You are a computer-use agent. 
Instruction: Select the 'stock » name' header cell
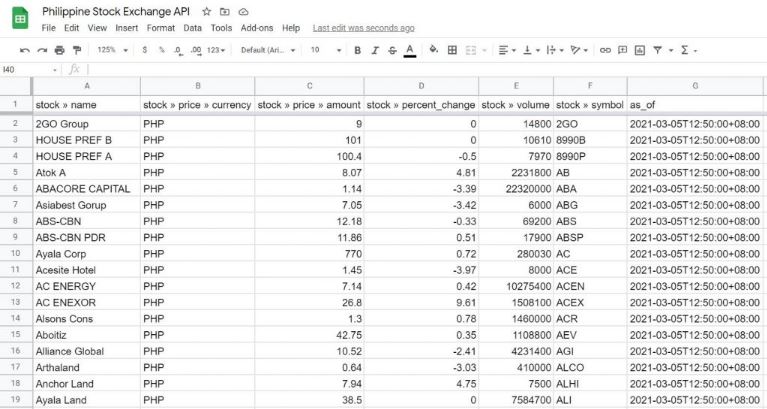point(87,105)
